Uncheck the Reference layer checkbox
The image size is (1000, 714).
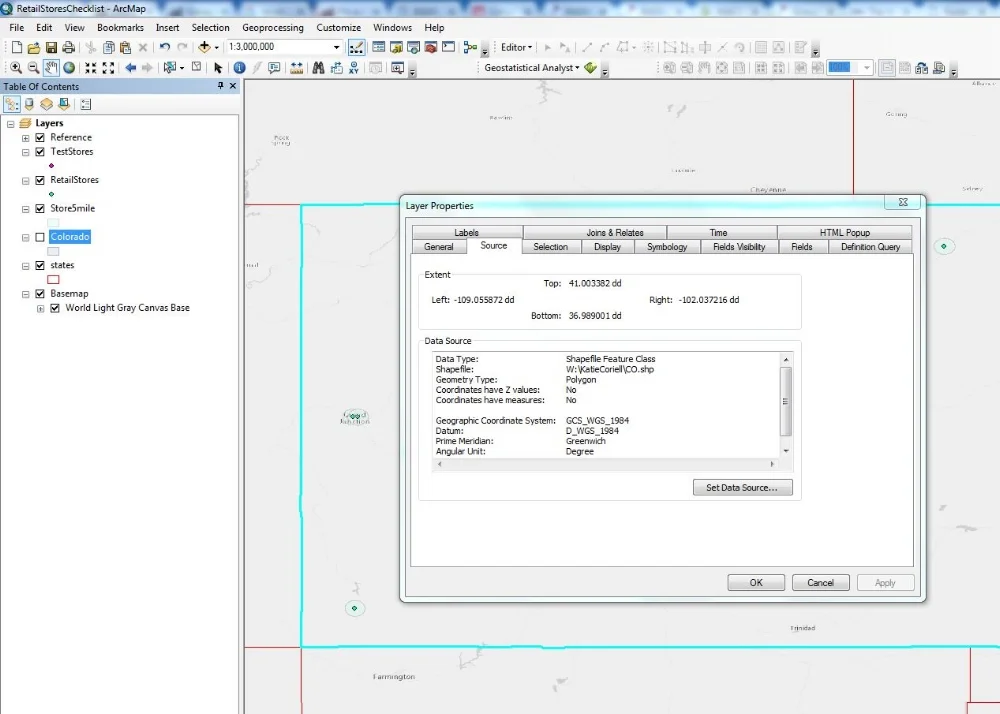click(x=40, y=138)
